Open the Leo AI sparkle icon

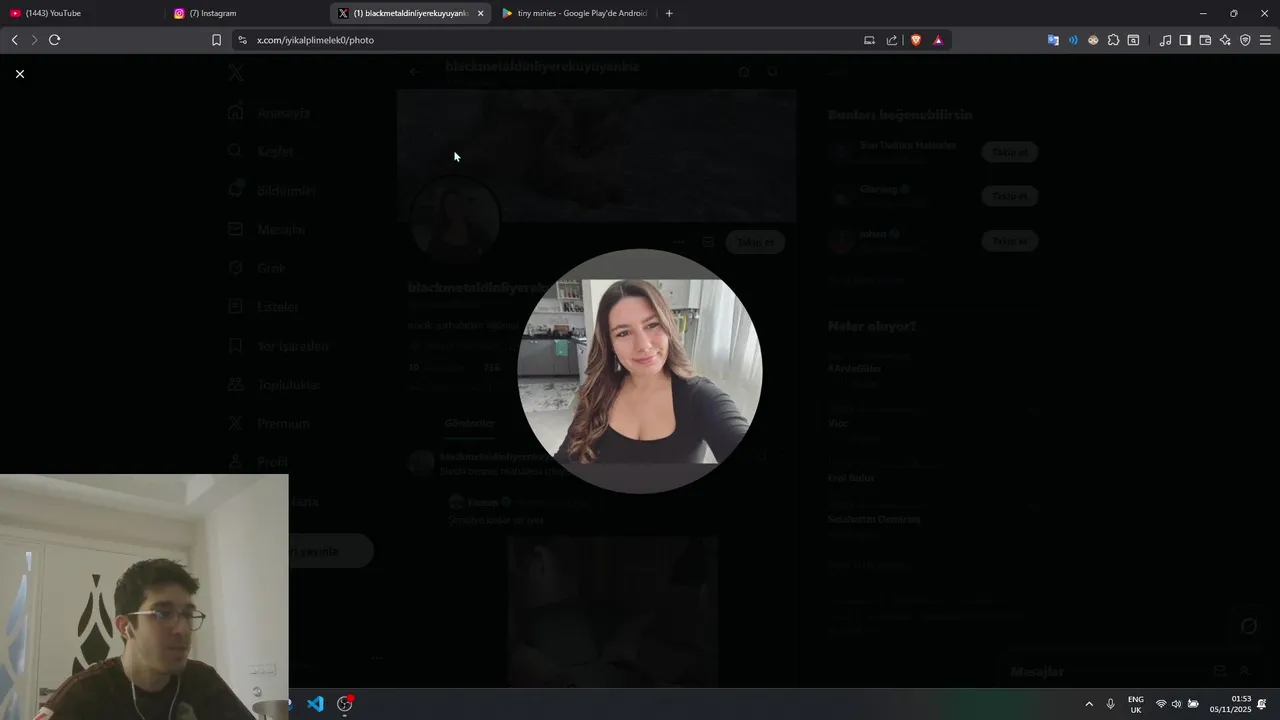(x=1225, y=40)
